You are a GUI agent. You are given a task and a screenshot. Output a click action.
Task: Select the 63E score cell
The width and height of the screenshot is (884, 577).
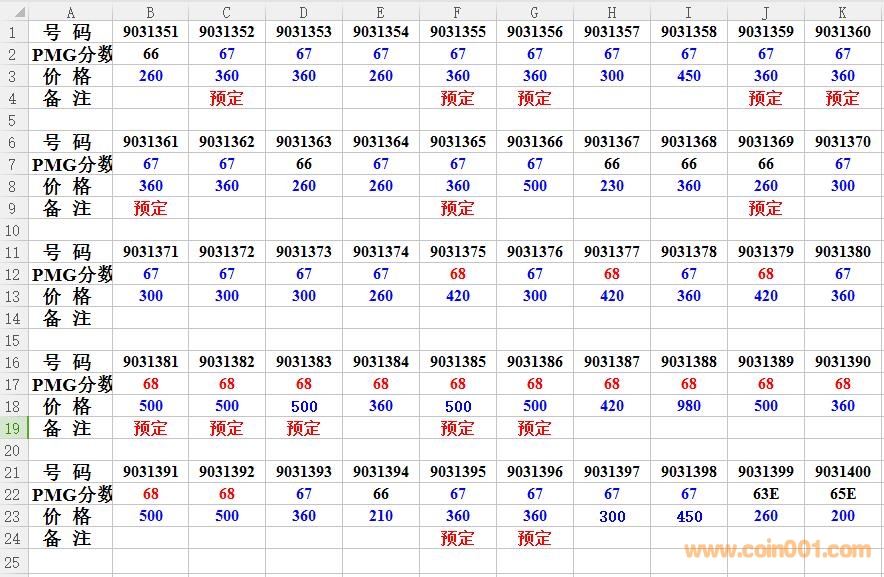[x=765, y=494]
